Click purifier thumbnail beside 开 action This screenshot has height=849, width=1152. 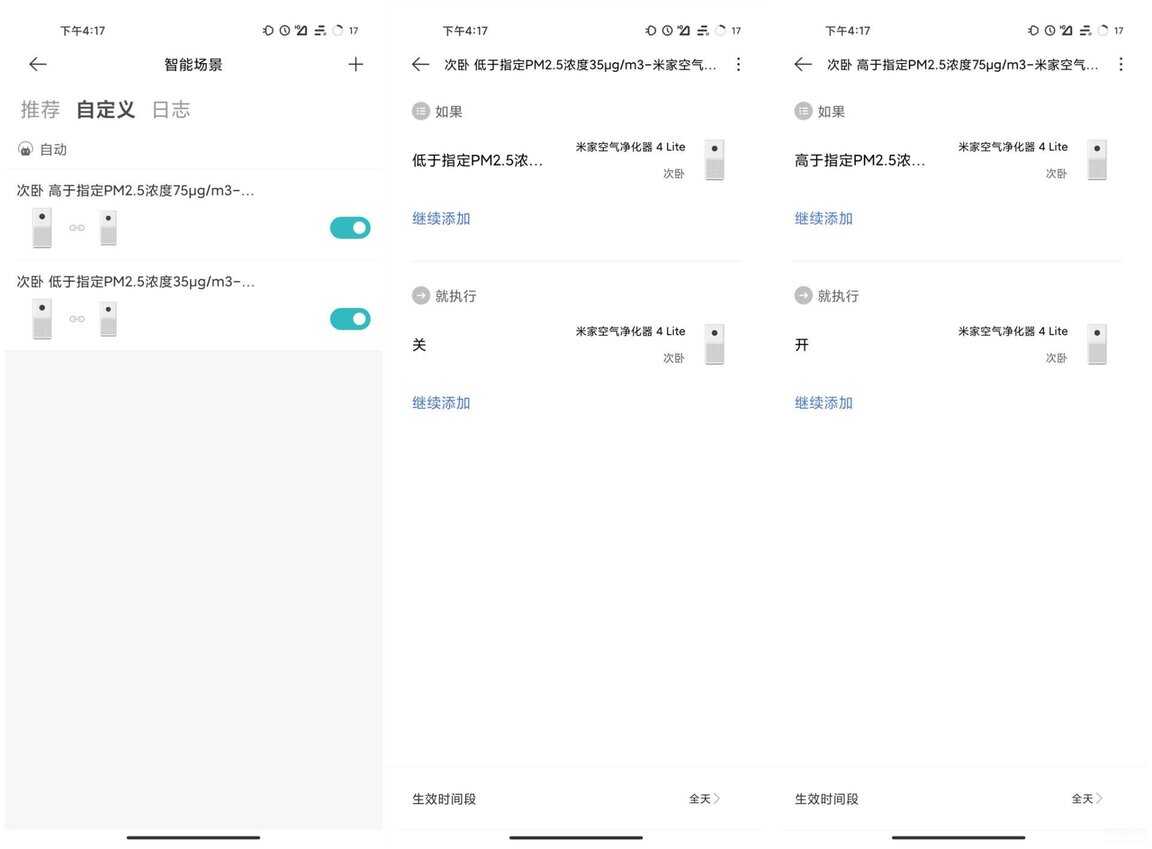(1097, 344)
